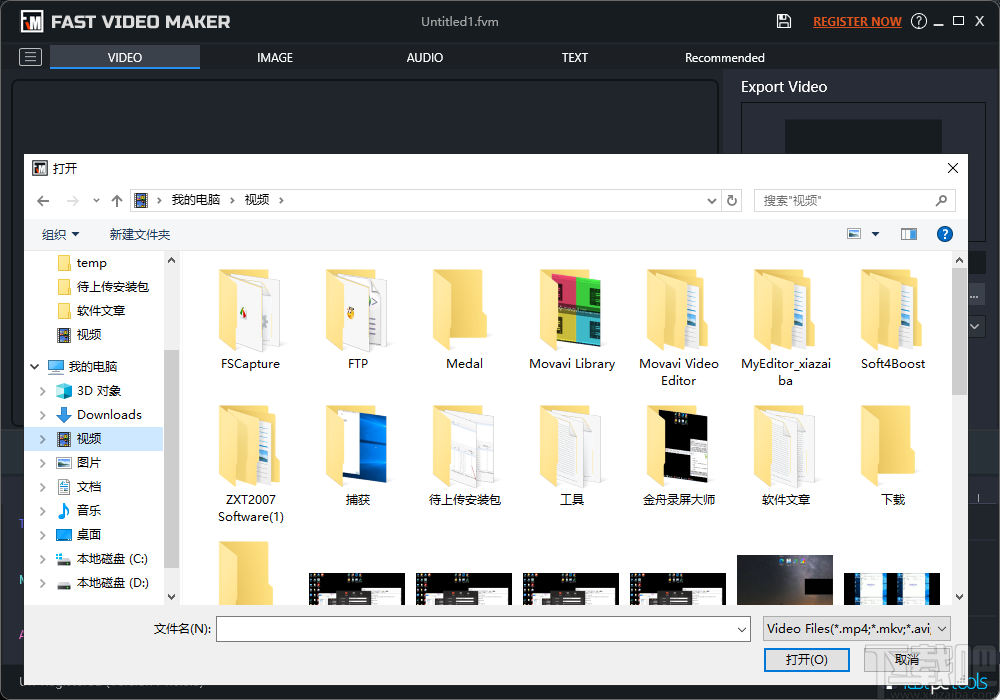The width and height of the screenshot is (1000, 700).
Task: Open the hamburger menu in Fast Video Maker
Action: 30,57
